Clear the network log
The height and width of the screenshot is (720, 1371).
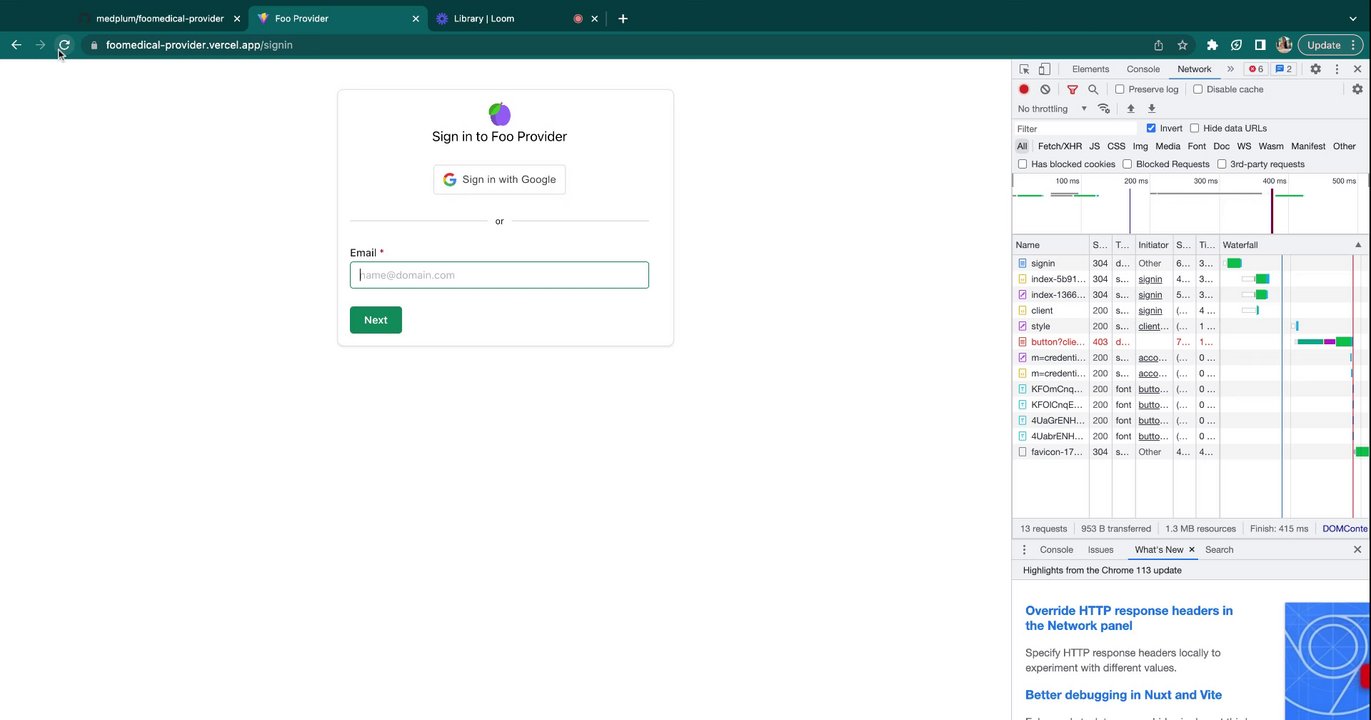pyautogui.click(x=1045, y=89)
